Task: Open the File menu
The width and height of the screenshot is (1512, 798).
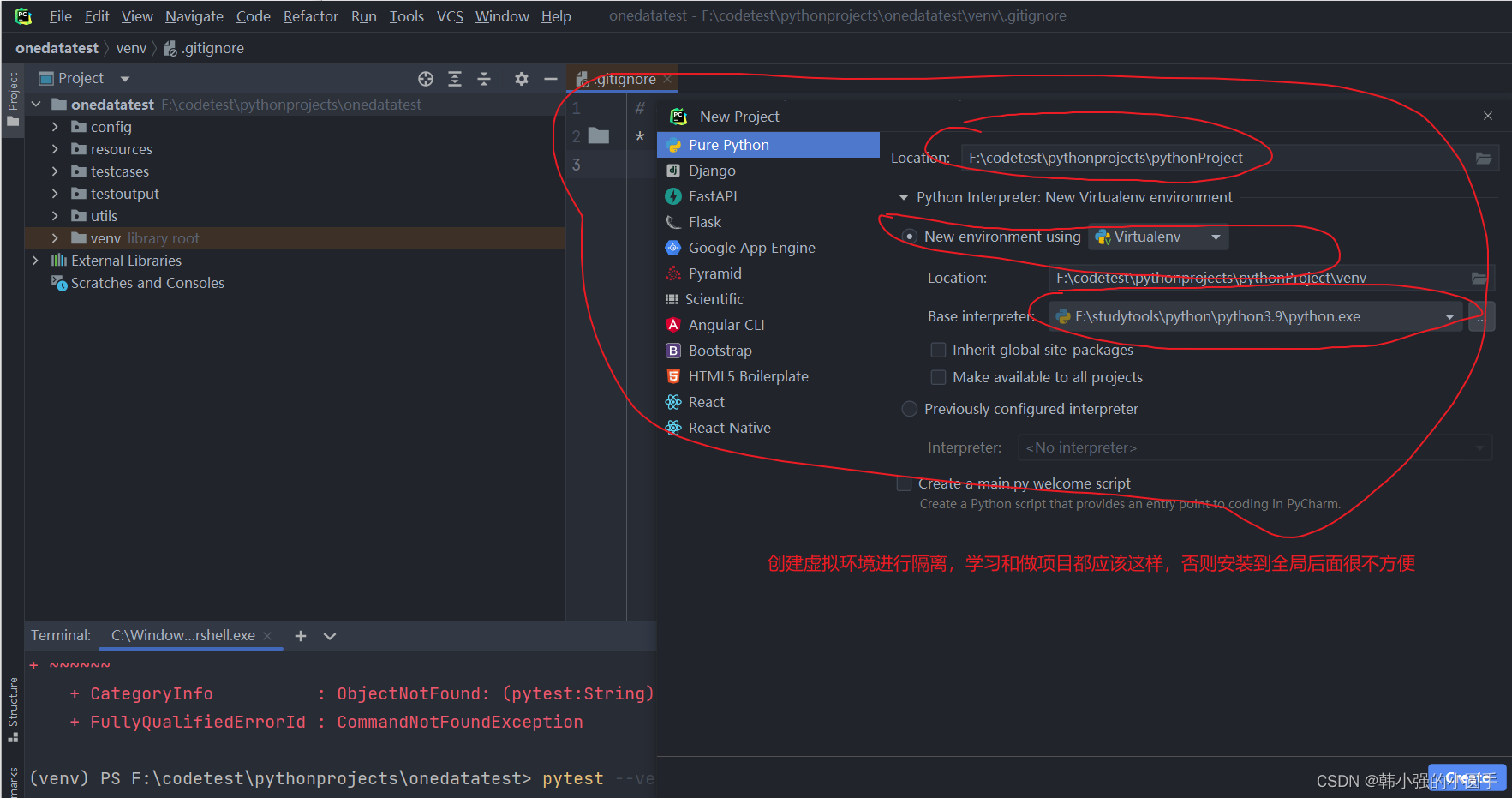Action: 61,16
